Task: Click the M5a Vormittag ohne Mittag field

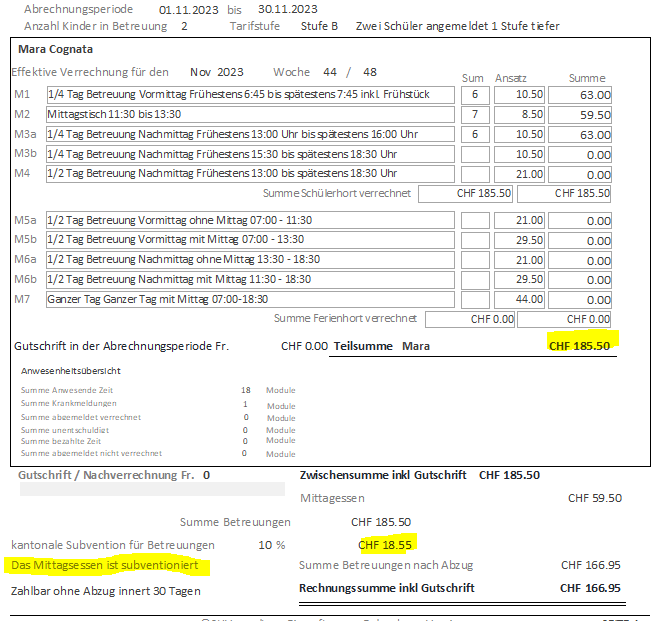Action: coord(249,220)
